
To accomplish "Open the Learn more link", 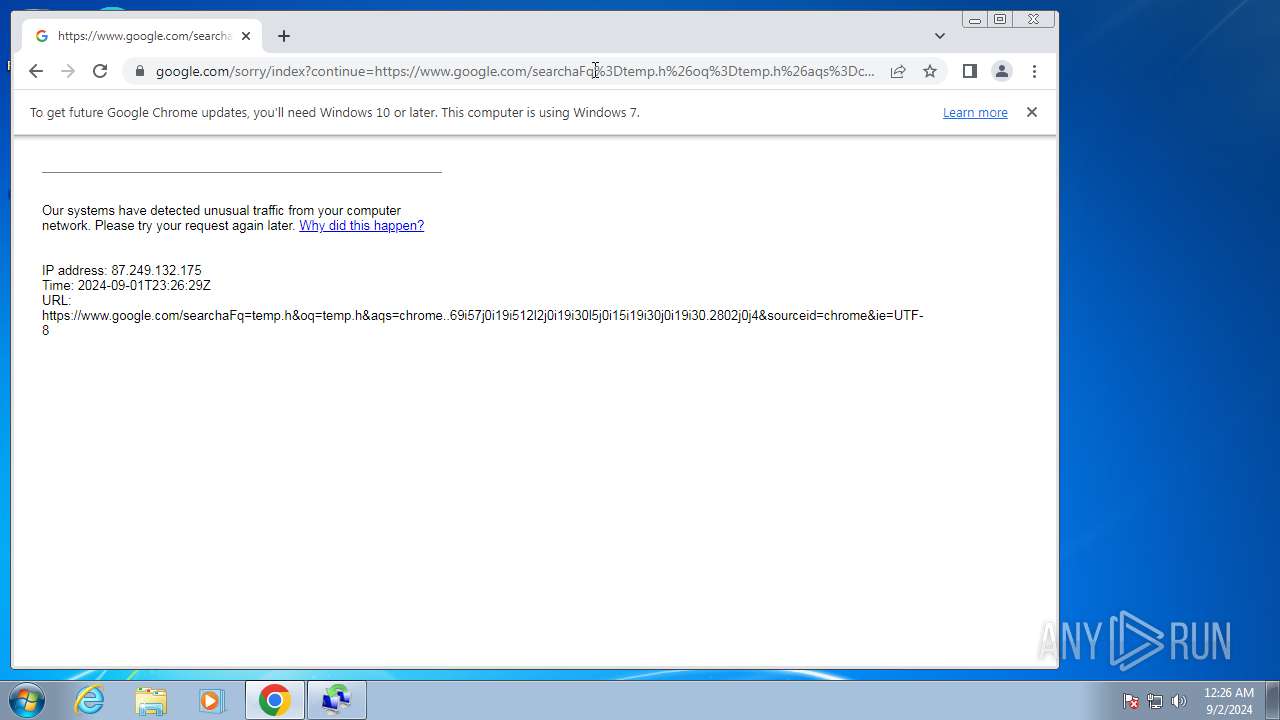I will click(x=975, y=112).
